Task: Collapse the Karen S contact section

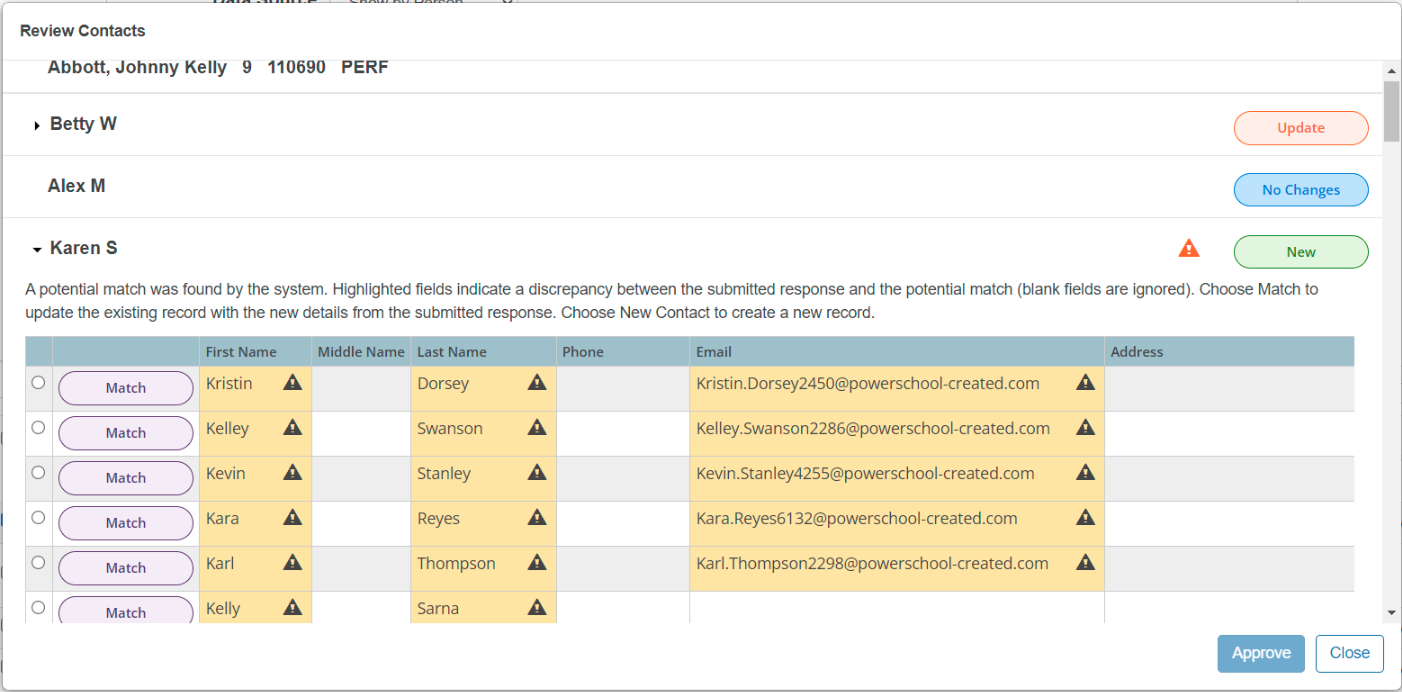Action: [x=38, y=248]
